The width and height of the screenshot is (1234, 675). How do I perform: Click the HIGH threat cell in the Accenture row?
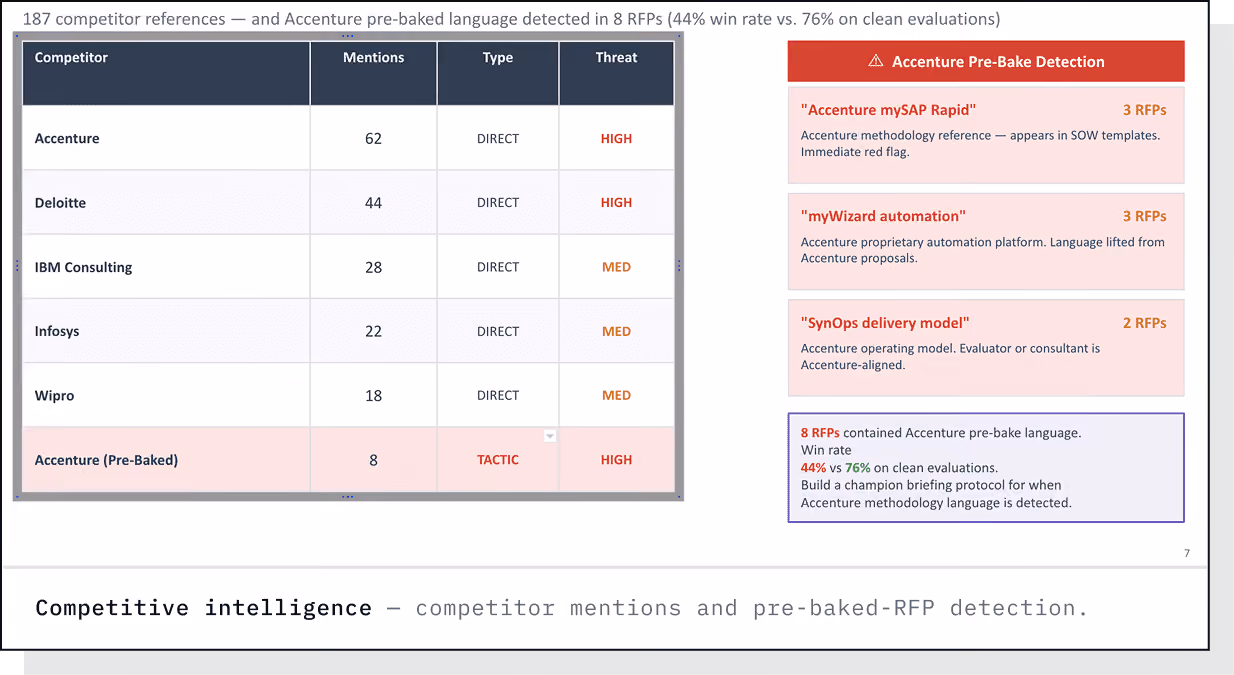coord(616,138)
